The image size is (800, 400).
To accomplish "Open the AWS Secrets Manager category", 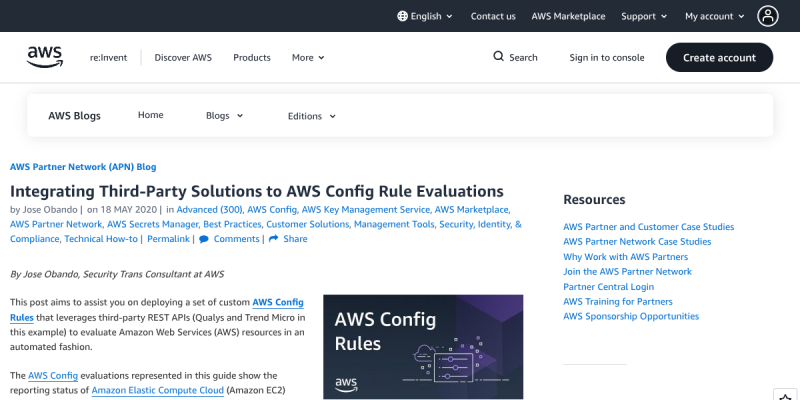I will point(152,224).
